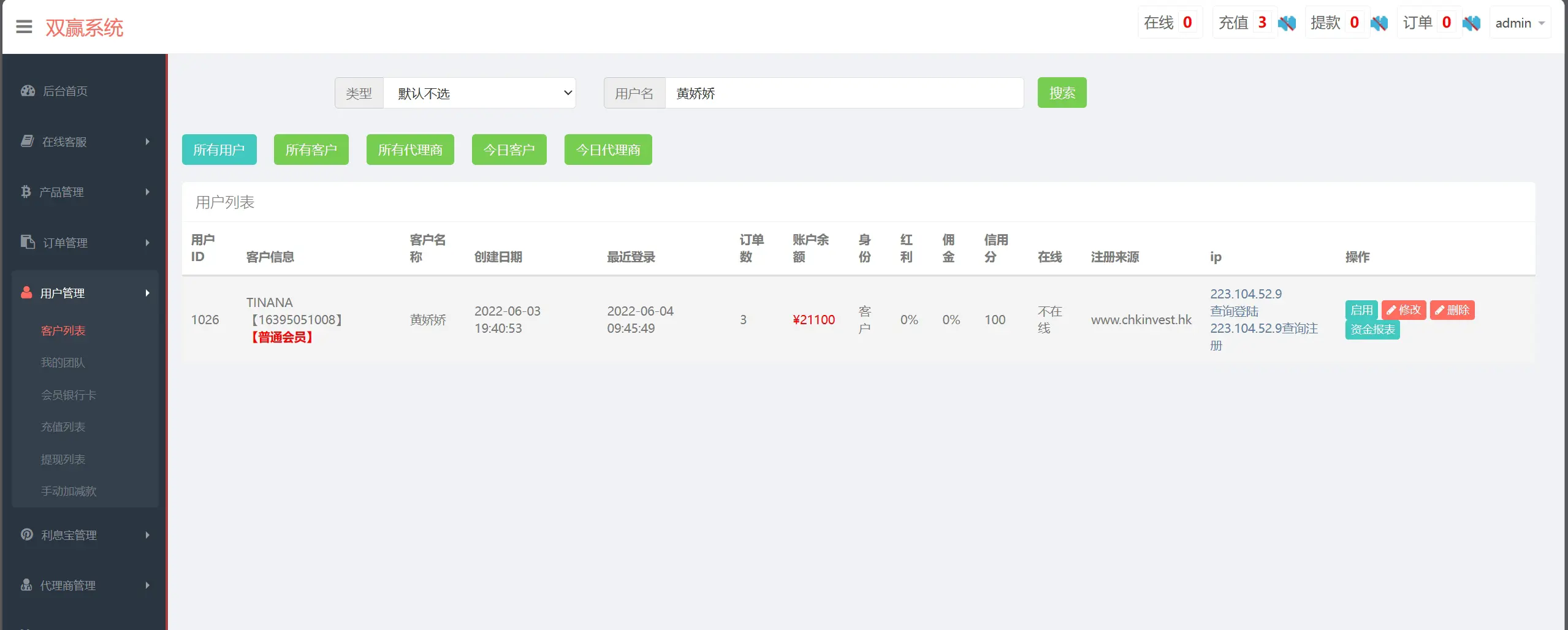Toggle the order (订单) sound icon
Screen dimensions: 1568x630
coord(1471,23)
